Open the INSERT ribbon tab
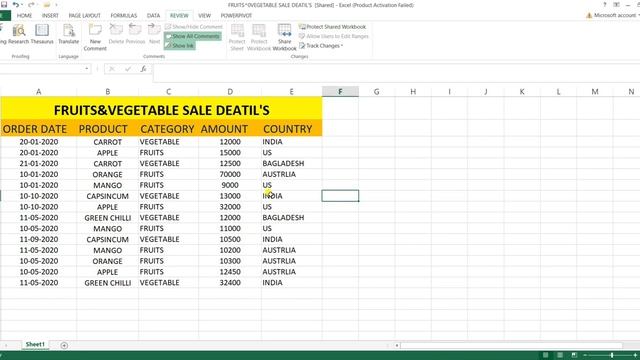Image resolution: width=640 pixels, height=360 pixels. coord(50,16)
